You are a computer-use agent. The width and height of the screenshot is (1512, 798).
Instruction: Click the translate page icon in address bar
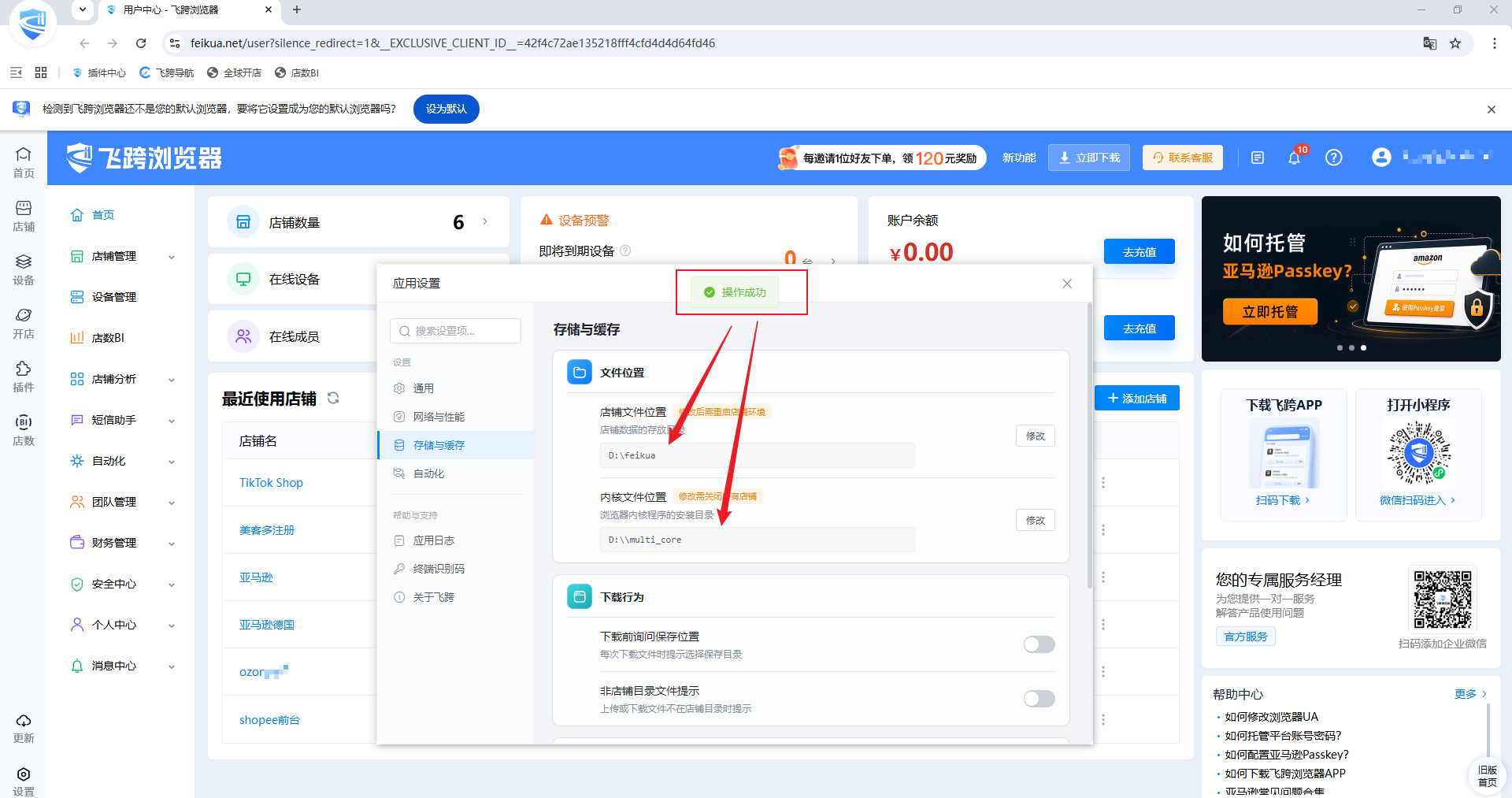pyautogui.click(x=1430, y=43)
